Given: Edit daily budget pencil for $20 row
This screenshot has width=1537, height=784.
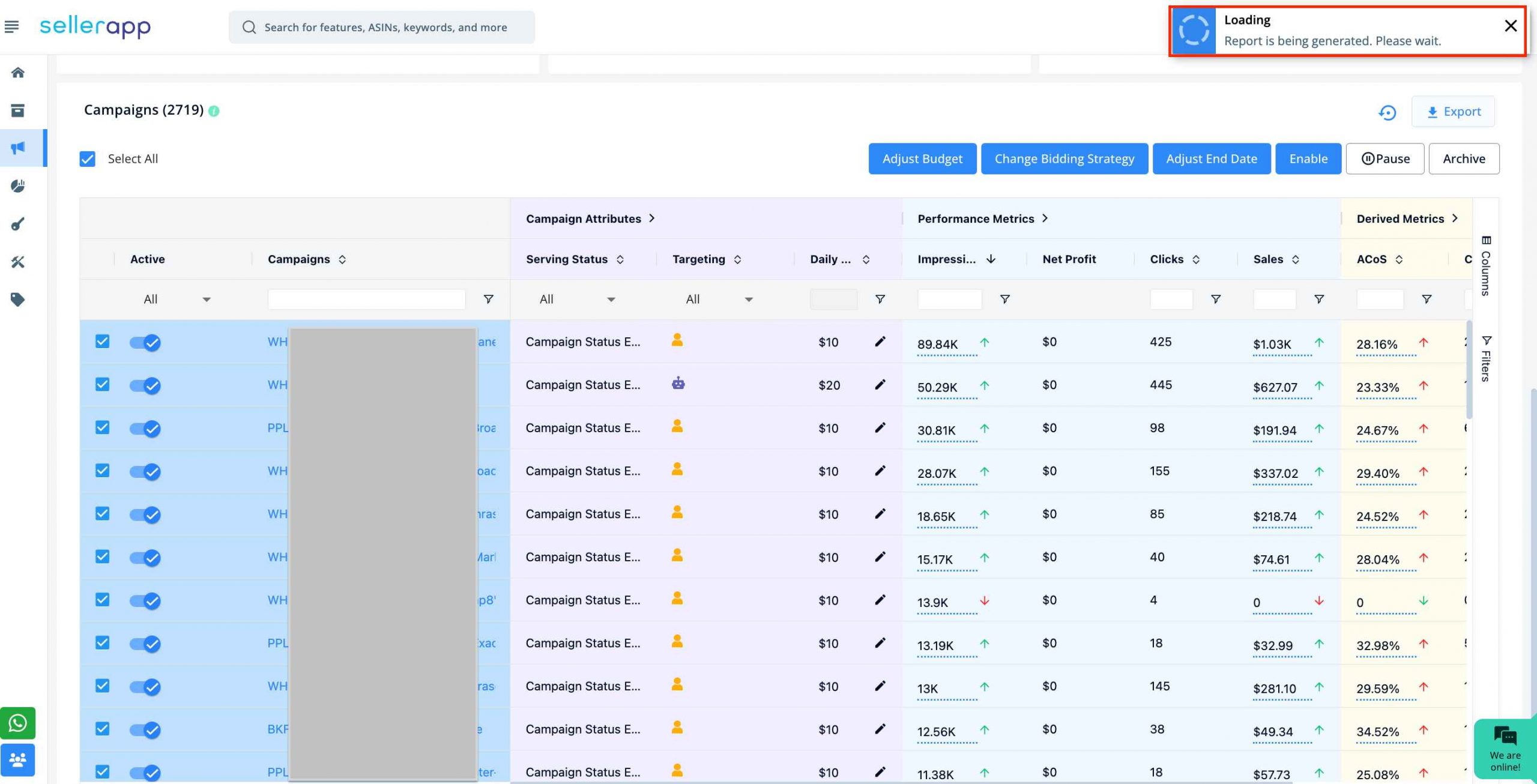Looking at the screenshot, I should click(880, 385).
